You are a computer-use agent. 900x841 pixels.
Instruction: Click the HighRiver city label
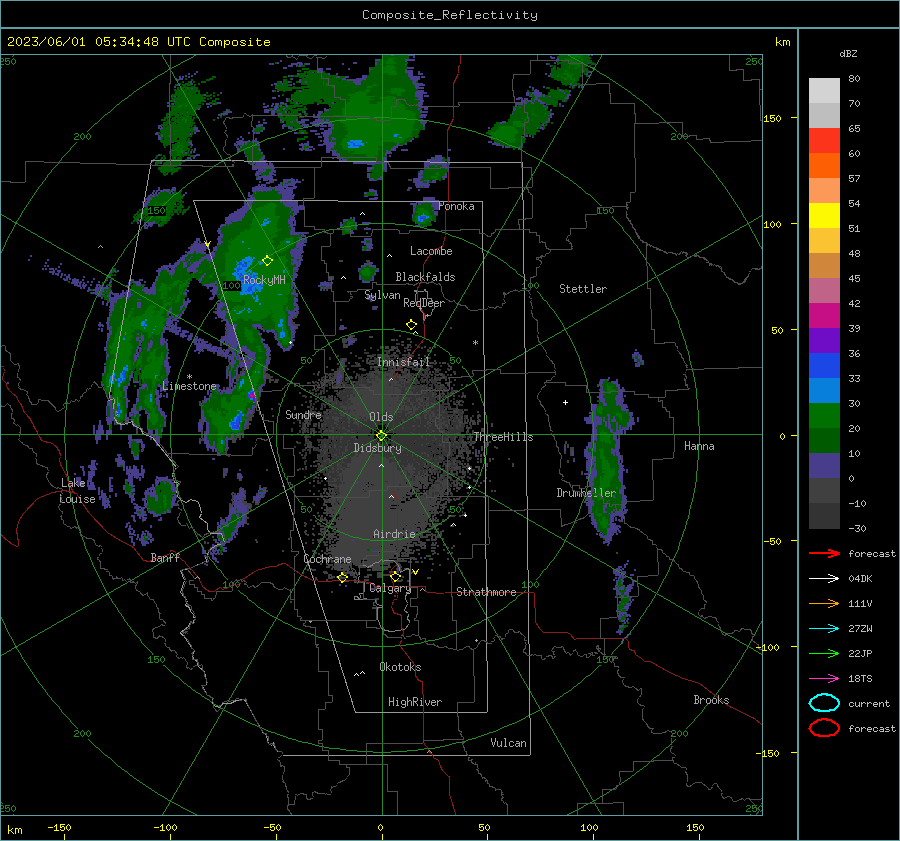click(x=415, y=702)
